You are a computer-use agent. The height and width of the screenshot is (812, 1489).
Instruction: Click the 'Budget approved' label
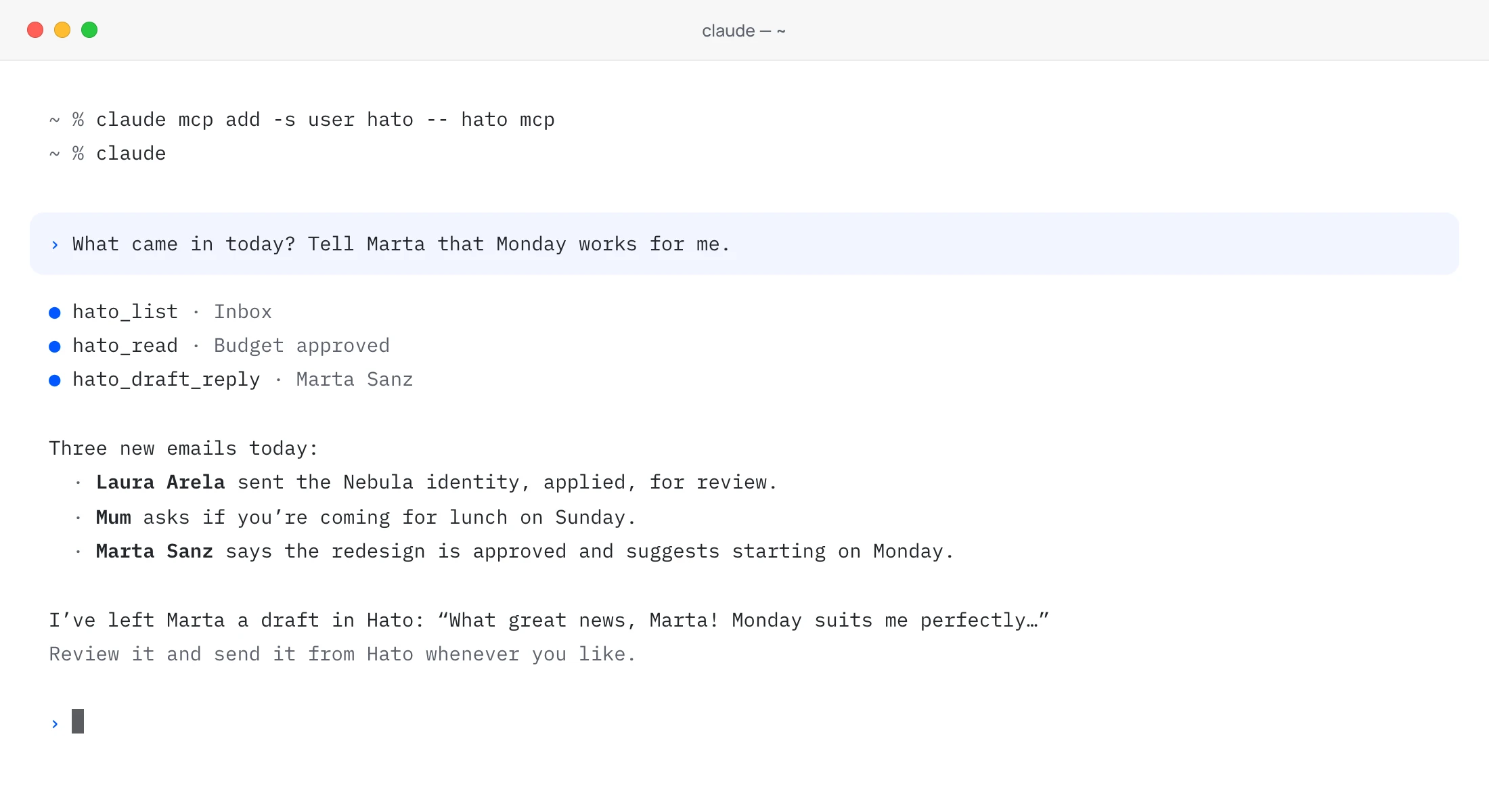click(x=302, y=346)
